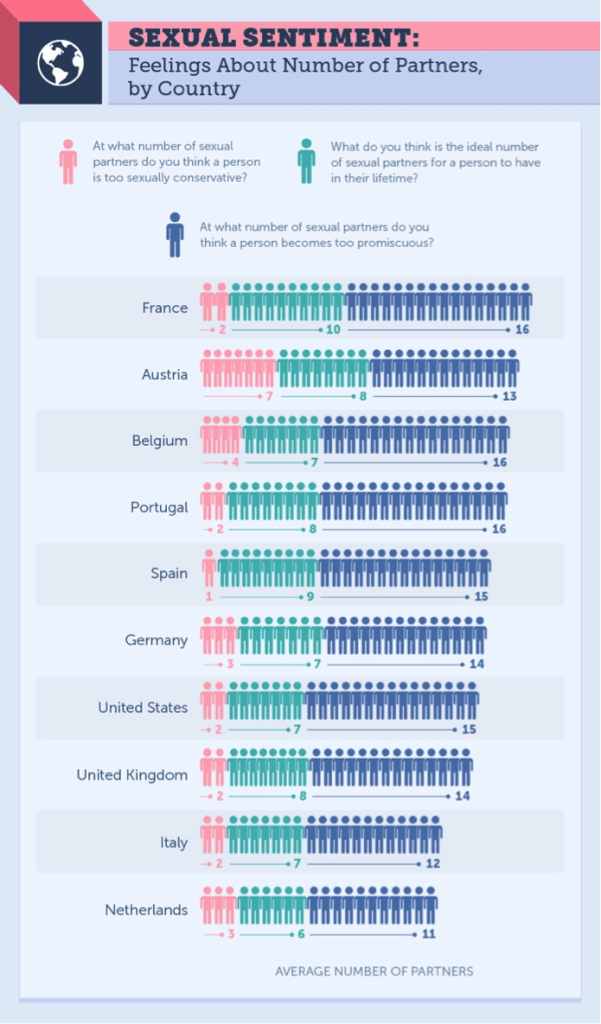Click Belgium's blue value 16
The image size is (601, 1024).
pyautogui.click(x=500, y=462)
